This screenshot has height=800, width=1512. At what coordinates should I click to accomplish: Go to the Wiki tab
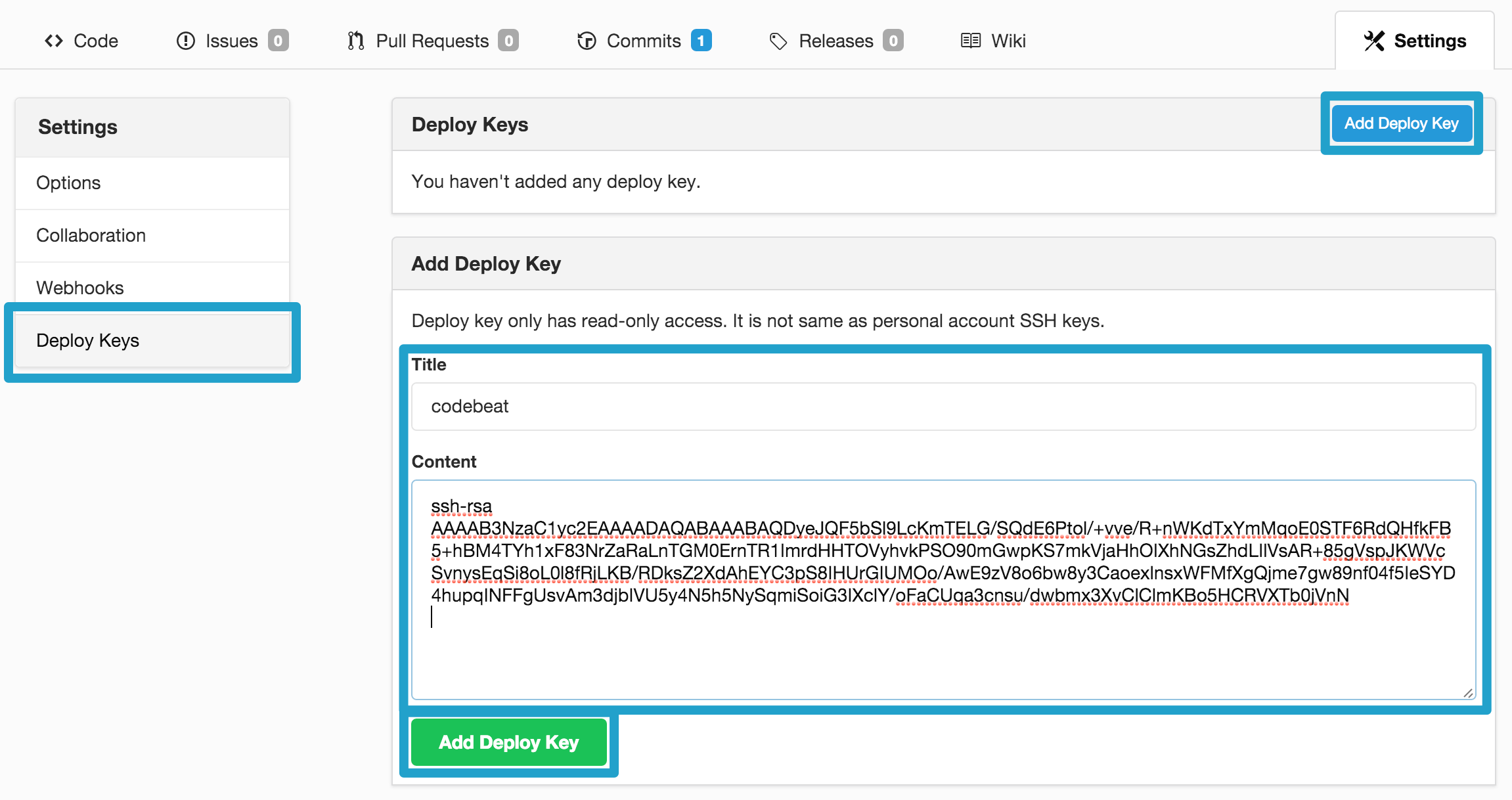(1008, 41)
